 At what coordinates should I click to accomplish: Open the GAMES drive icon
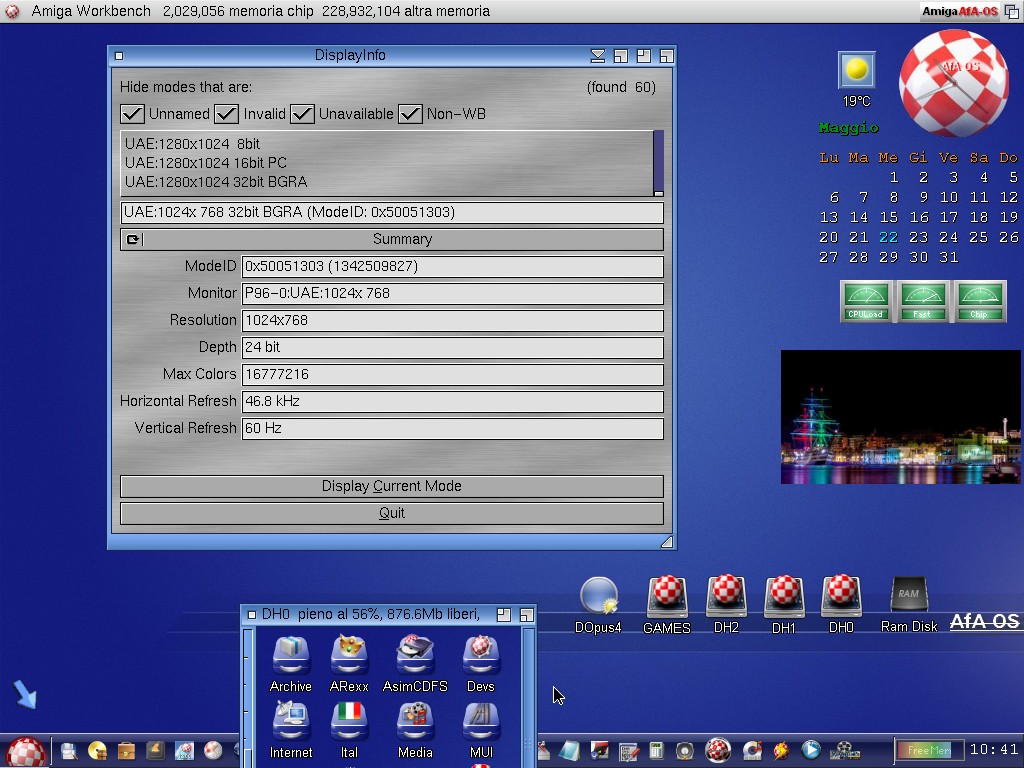[x=666, y=599]
